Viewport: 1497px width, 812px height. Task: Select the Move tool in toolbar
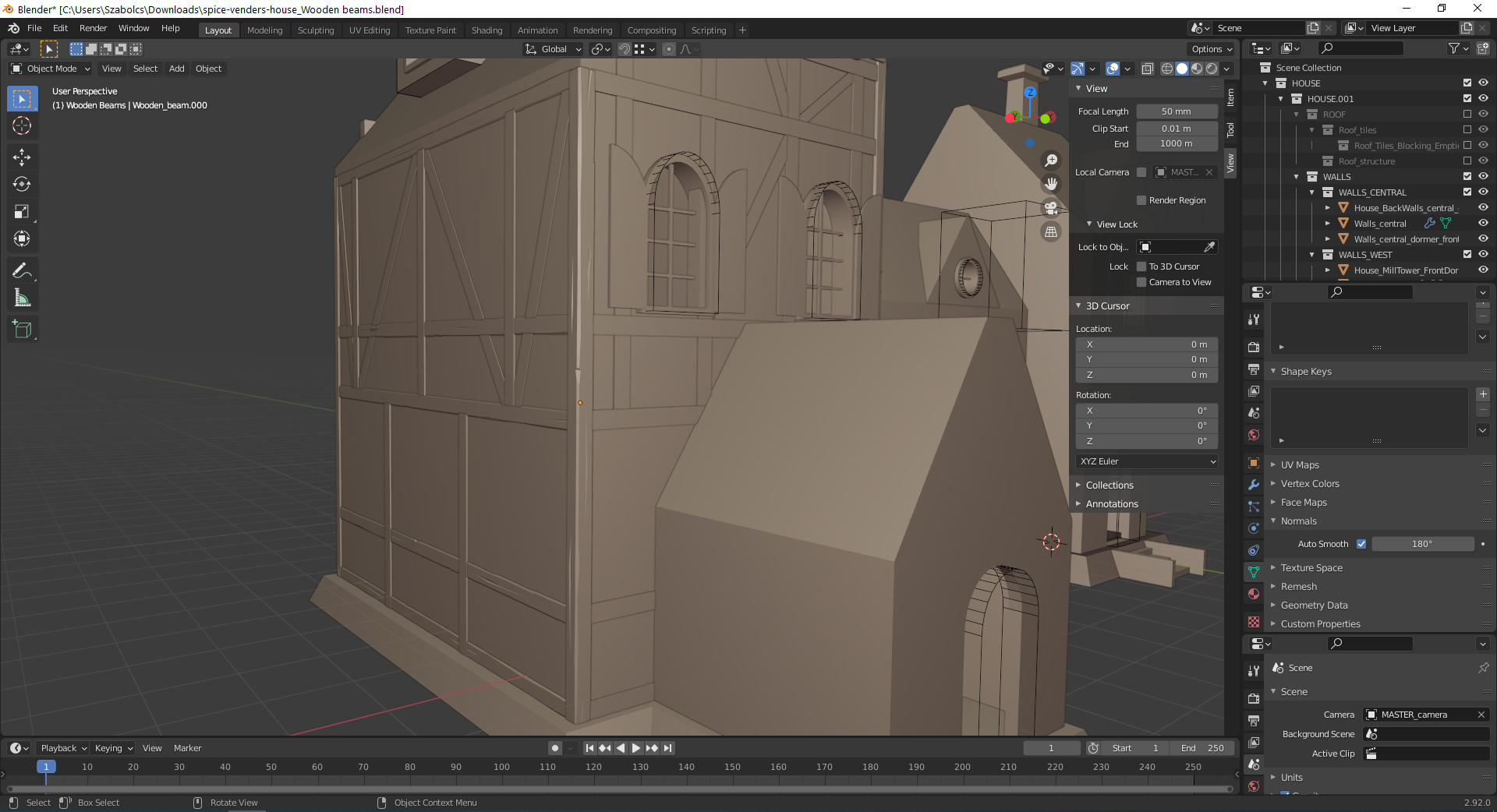22,157
